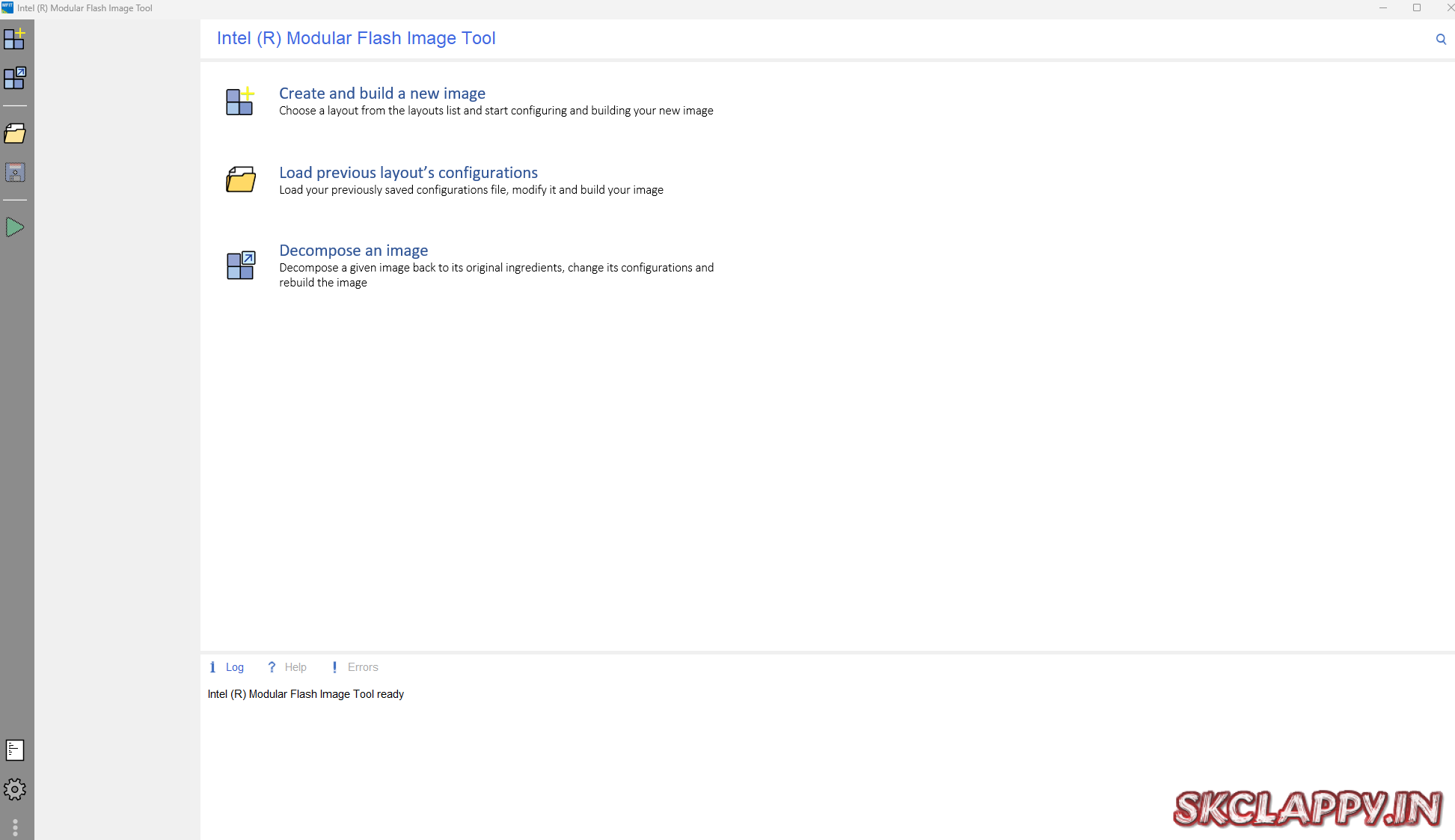Click the exclamation icon beside Errors

(x=334, y=667)
